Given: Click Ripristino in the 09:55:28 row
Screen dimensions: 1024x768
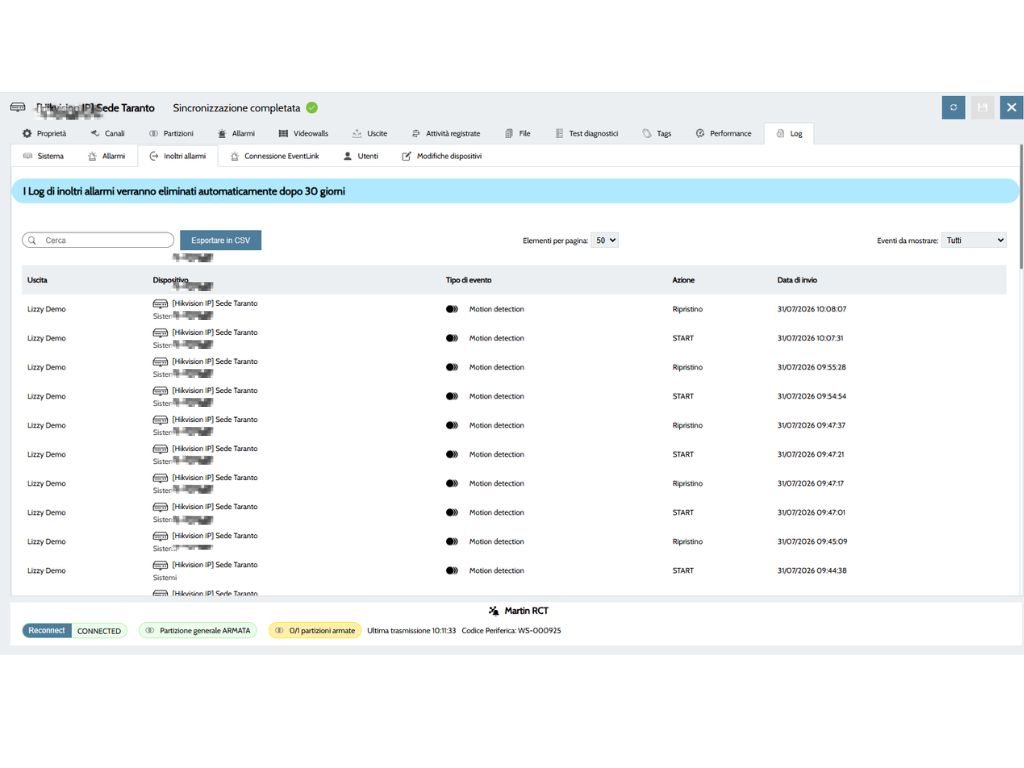Looking at the screenshot, I should [688, 367].
